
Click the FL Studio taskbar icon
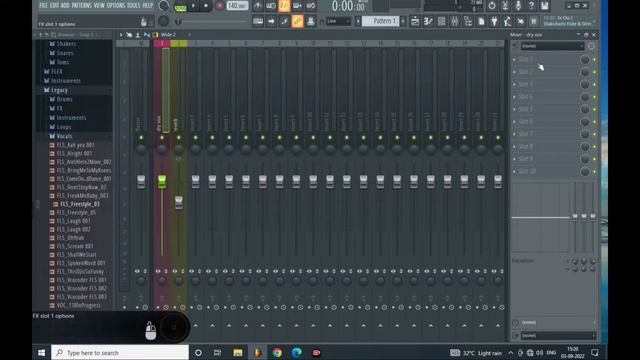[x=258, y=353]
